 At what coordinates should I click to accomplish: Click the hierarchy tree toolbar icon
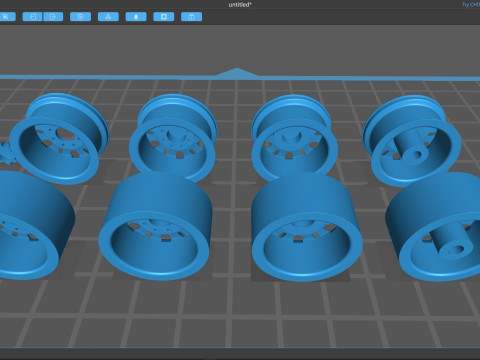pos(108,17)
